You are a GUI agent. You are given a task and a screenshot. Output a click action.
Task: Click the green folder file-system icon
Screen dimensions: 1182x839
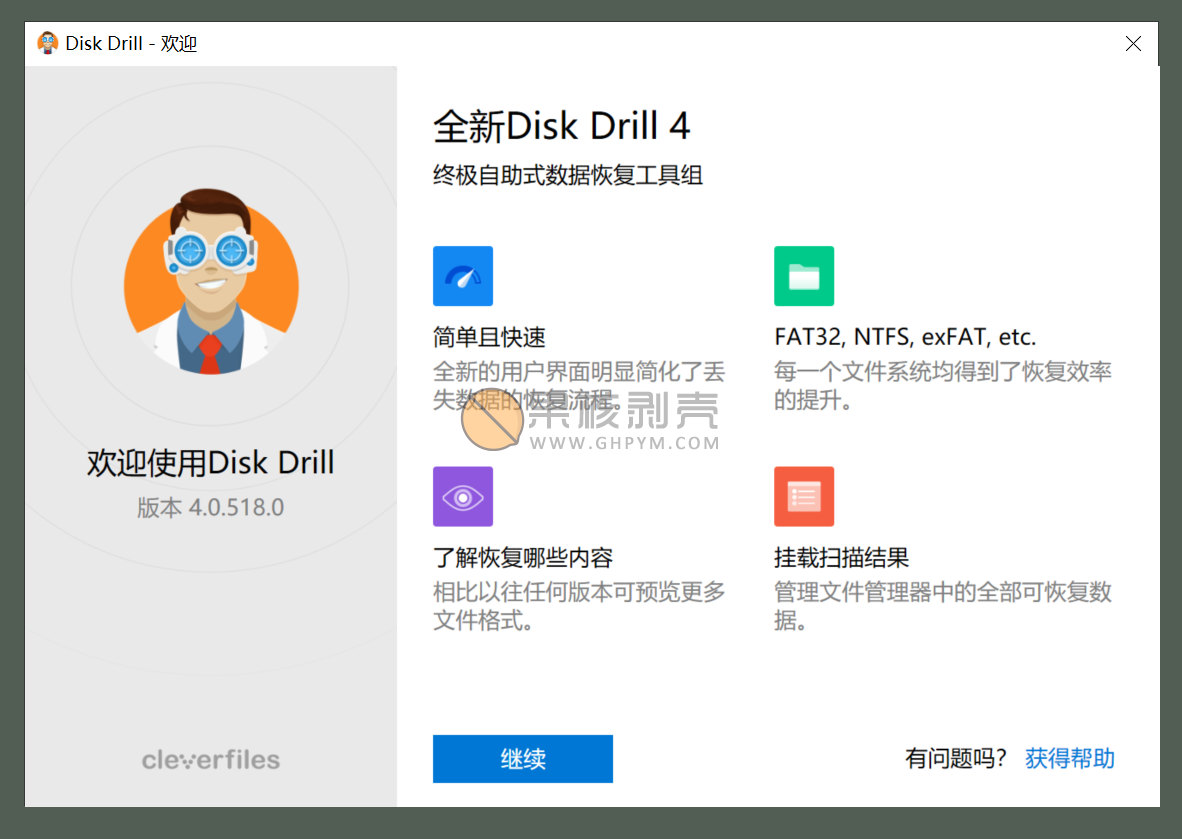point(803,276)
